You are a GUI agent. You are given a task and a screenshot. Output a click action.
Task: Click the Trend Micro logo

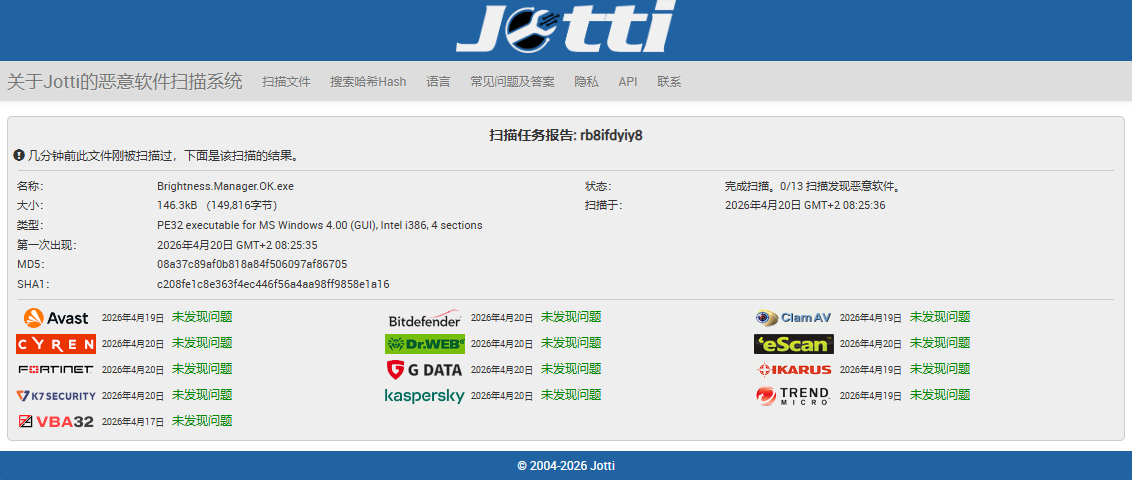793,396
